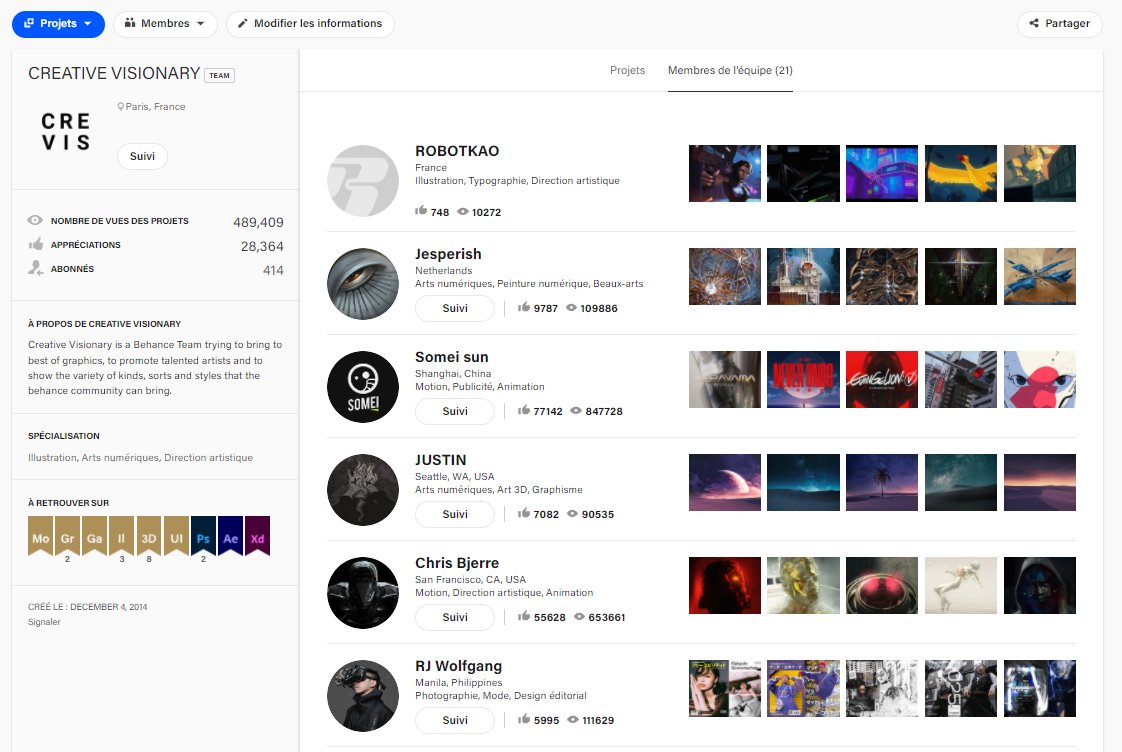Click the Abonnés follower icon
1122x752 pixels.
coord(36,268)
